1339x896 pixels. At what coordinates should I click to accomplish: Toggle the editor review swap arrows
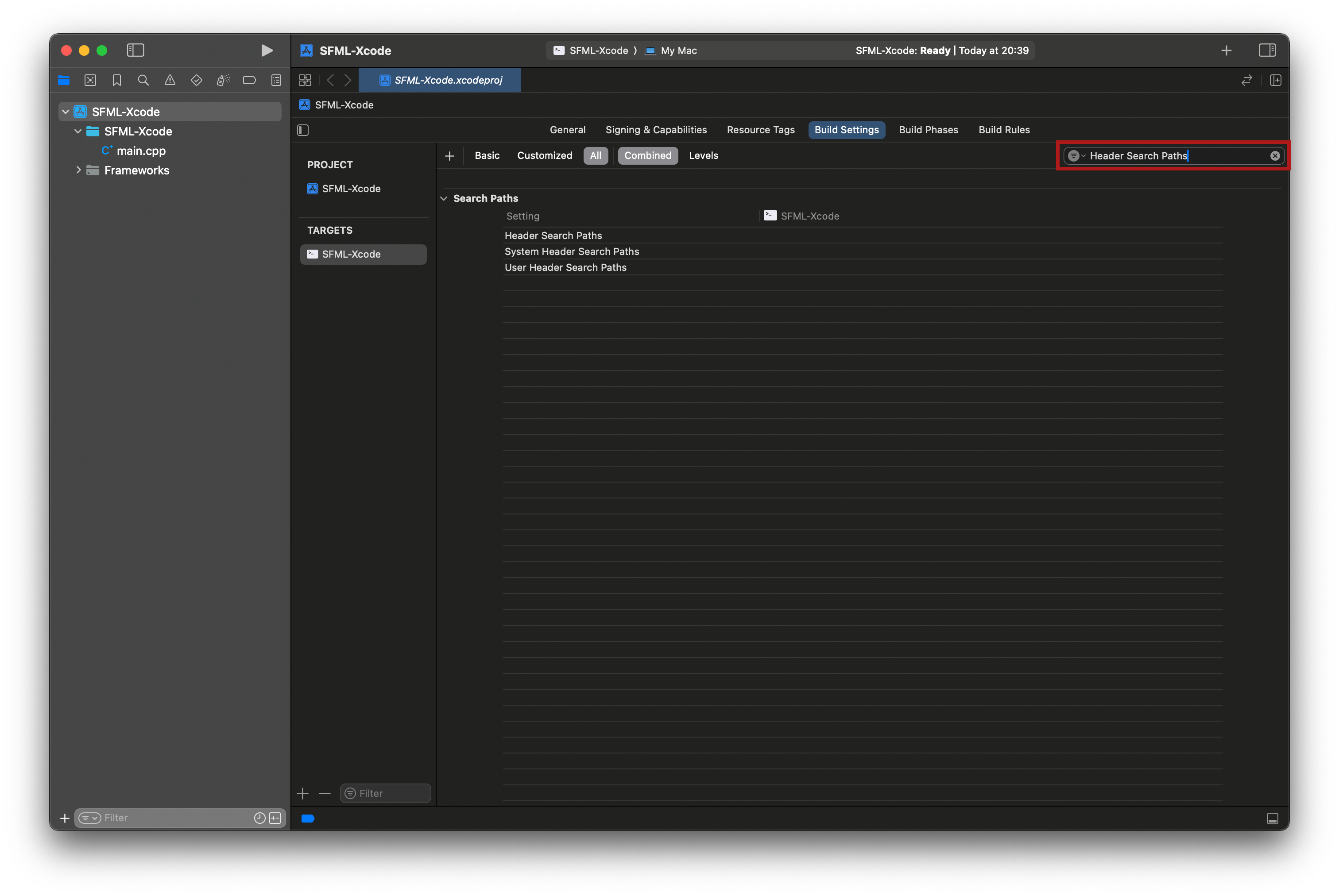coord(1246,81)
